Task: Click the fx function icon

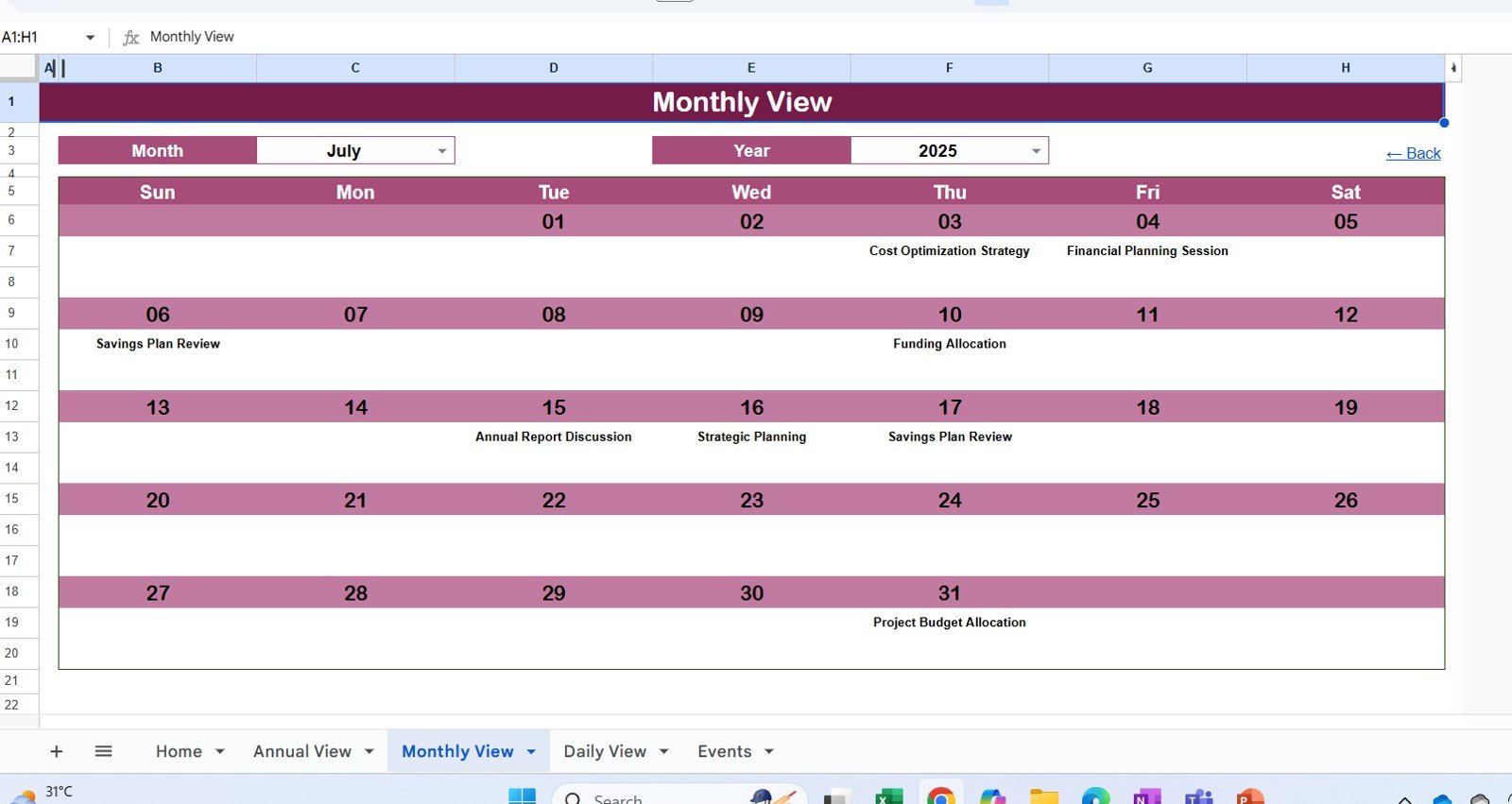Action: tap(131, 38)
